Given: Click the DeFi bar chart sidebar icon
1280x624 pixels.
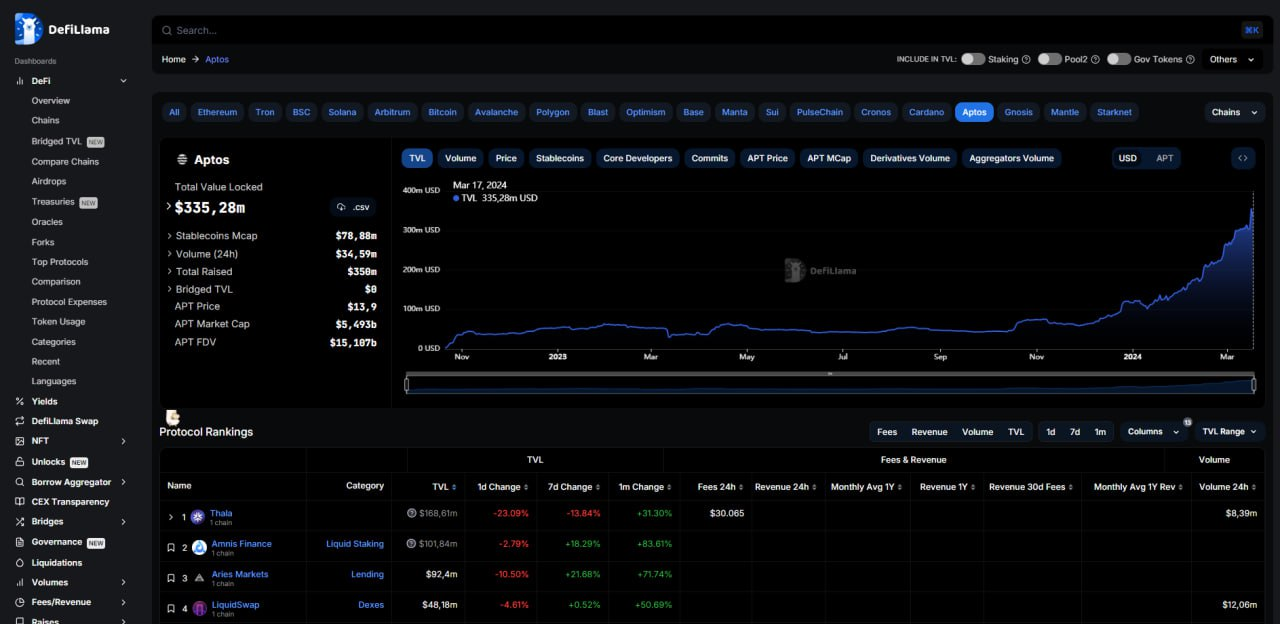Looking at the screenshot, I should coord(20,81).
